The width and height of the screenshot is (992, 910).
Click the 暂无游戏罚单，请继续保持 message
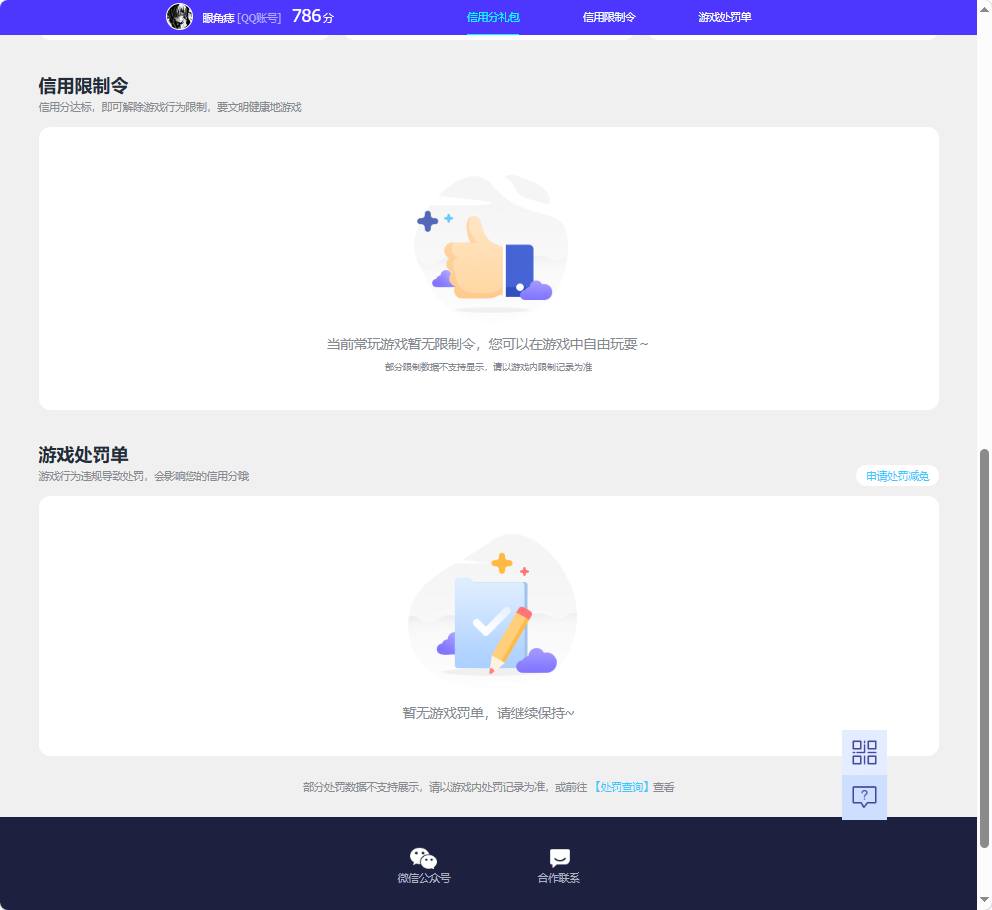point(488,713)
